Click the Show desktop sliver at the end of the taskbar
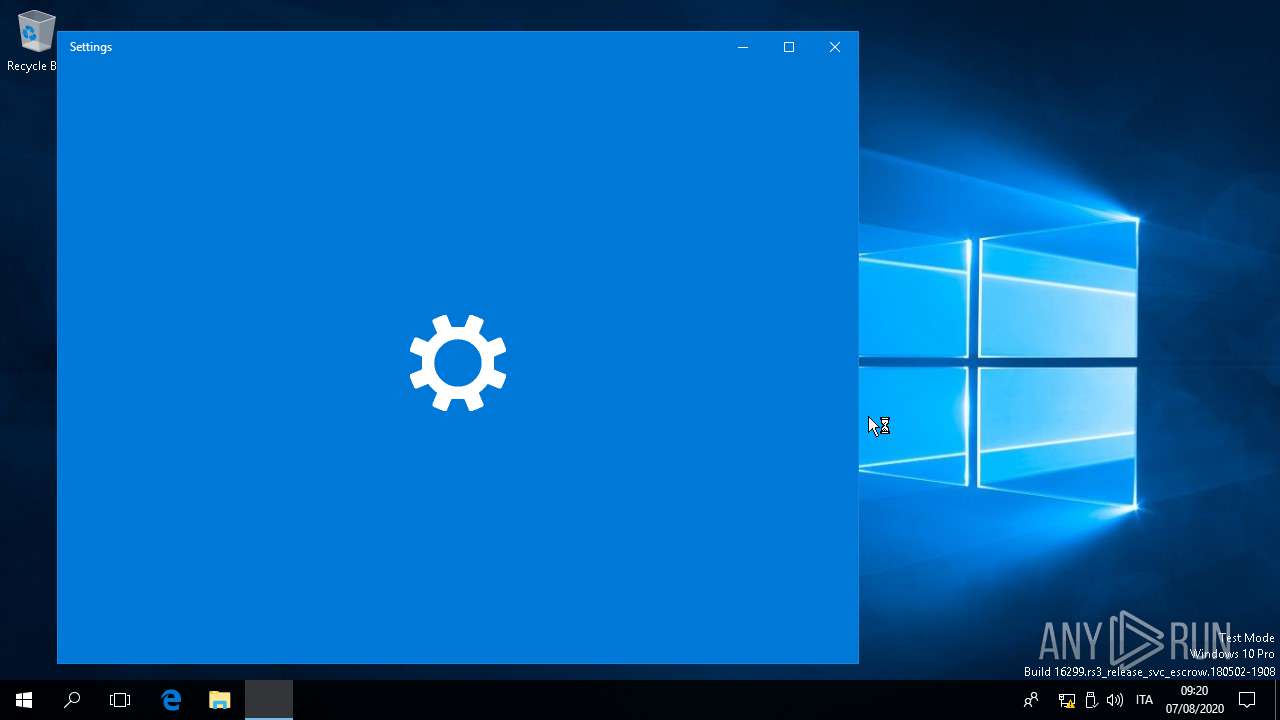The width and height of the screenshot is (1280, 720). tap(1277, 700)
